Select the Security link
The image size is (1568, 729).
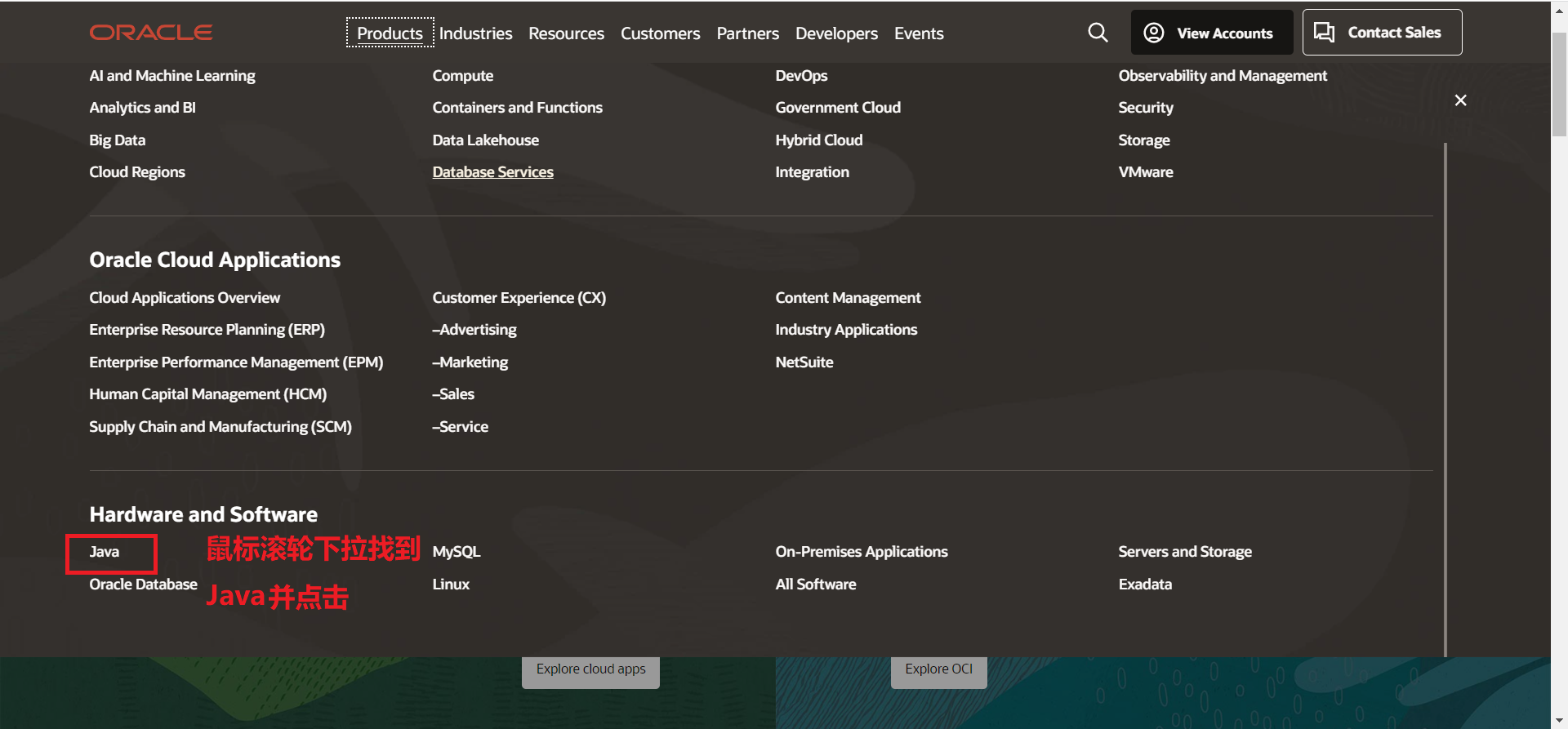1146,108
